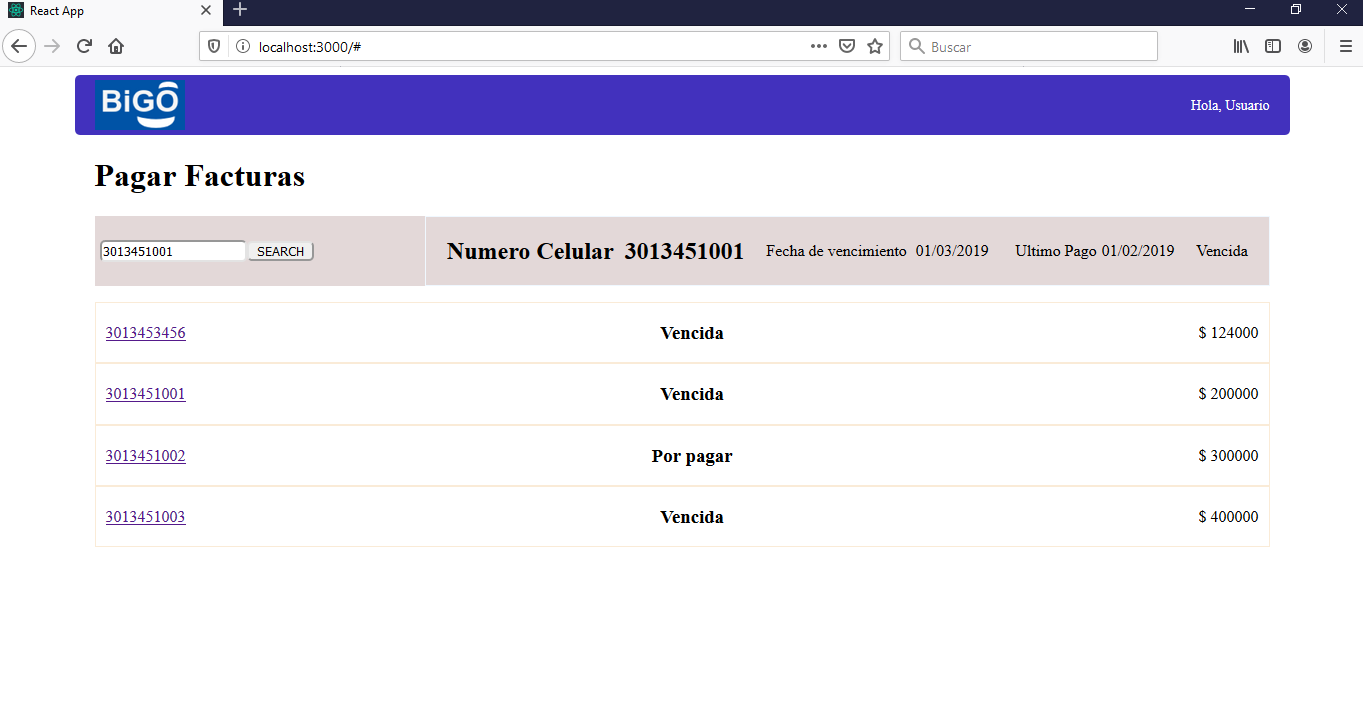Screen dimensions: 1363x717
Task: Open the Library bookmarks and history icon
Action: pos(1241,46)
